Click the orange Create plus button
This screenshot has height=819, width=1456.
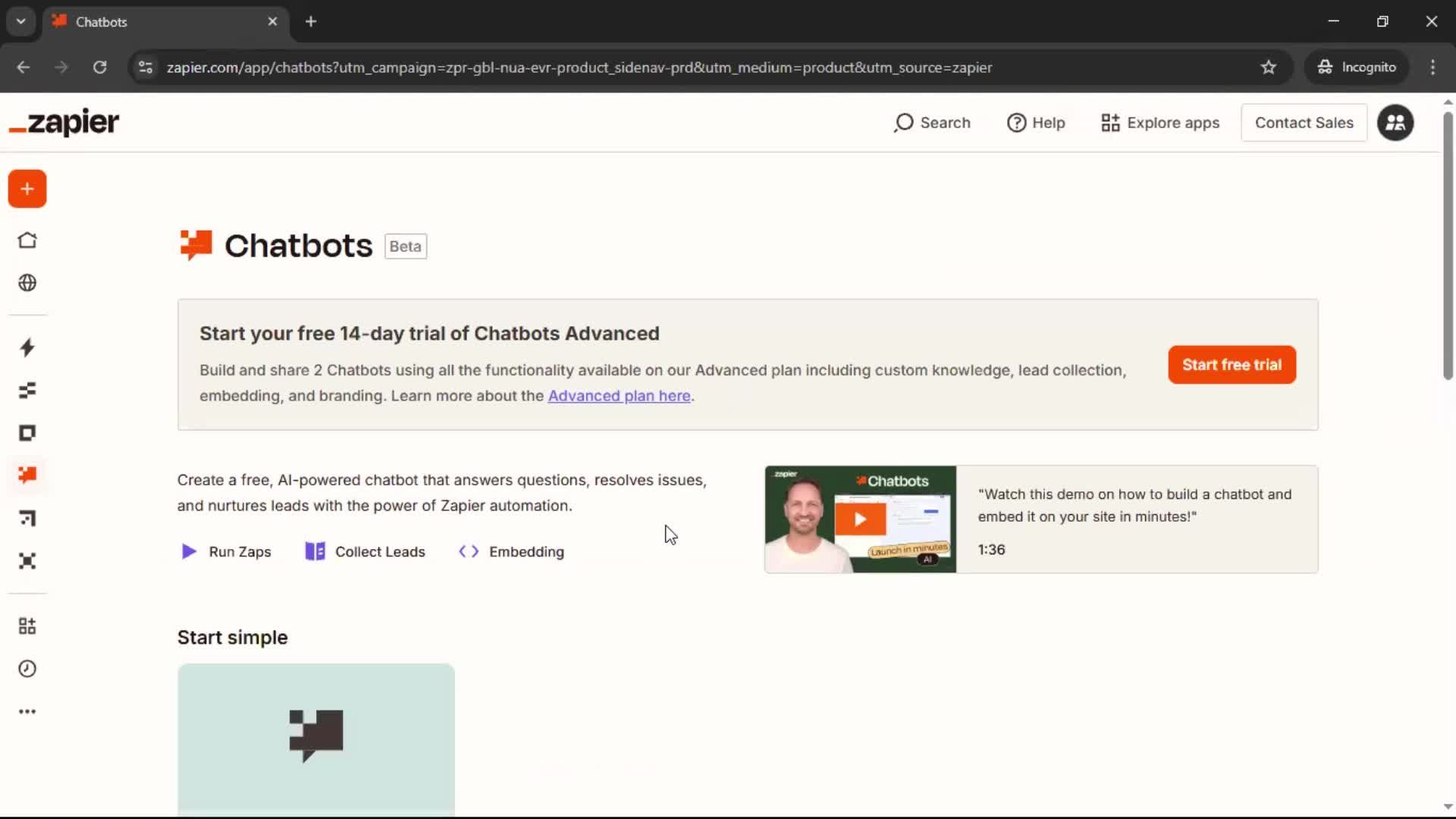coord(27,189)
